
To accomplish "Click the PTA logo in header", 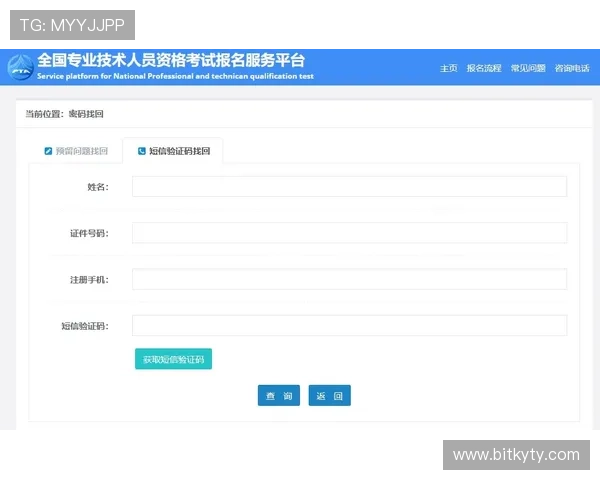I will [x=21, y=67].
